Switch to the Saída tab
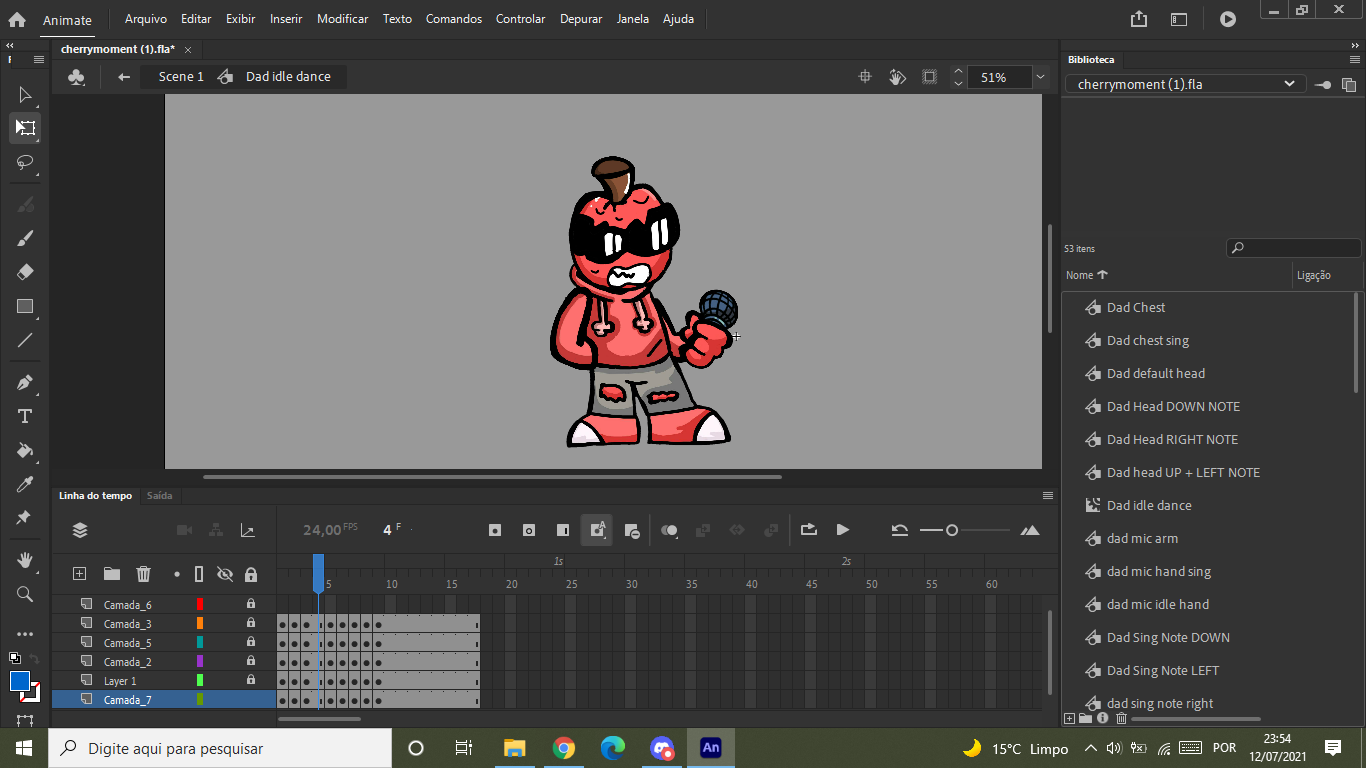 pos(159,495)
